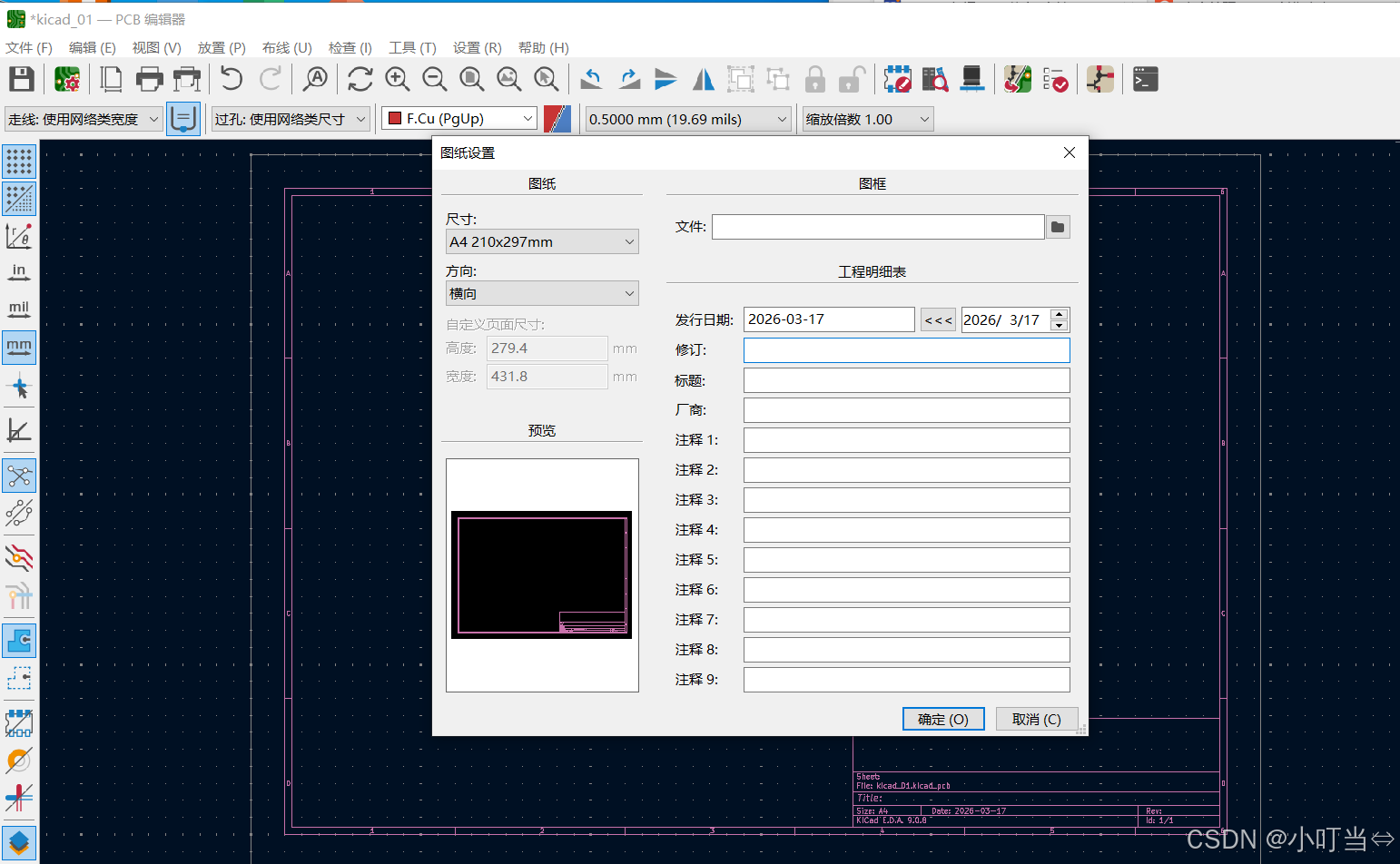Toggle ratsnest display

19,476
